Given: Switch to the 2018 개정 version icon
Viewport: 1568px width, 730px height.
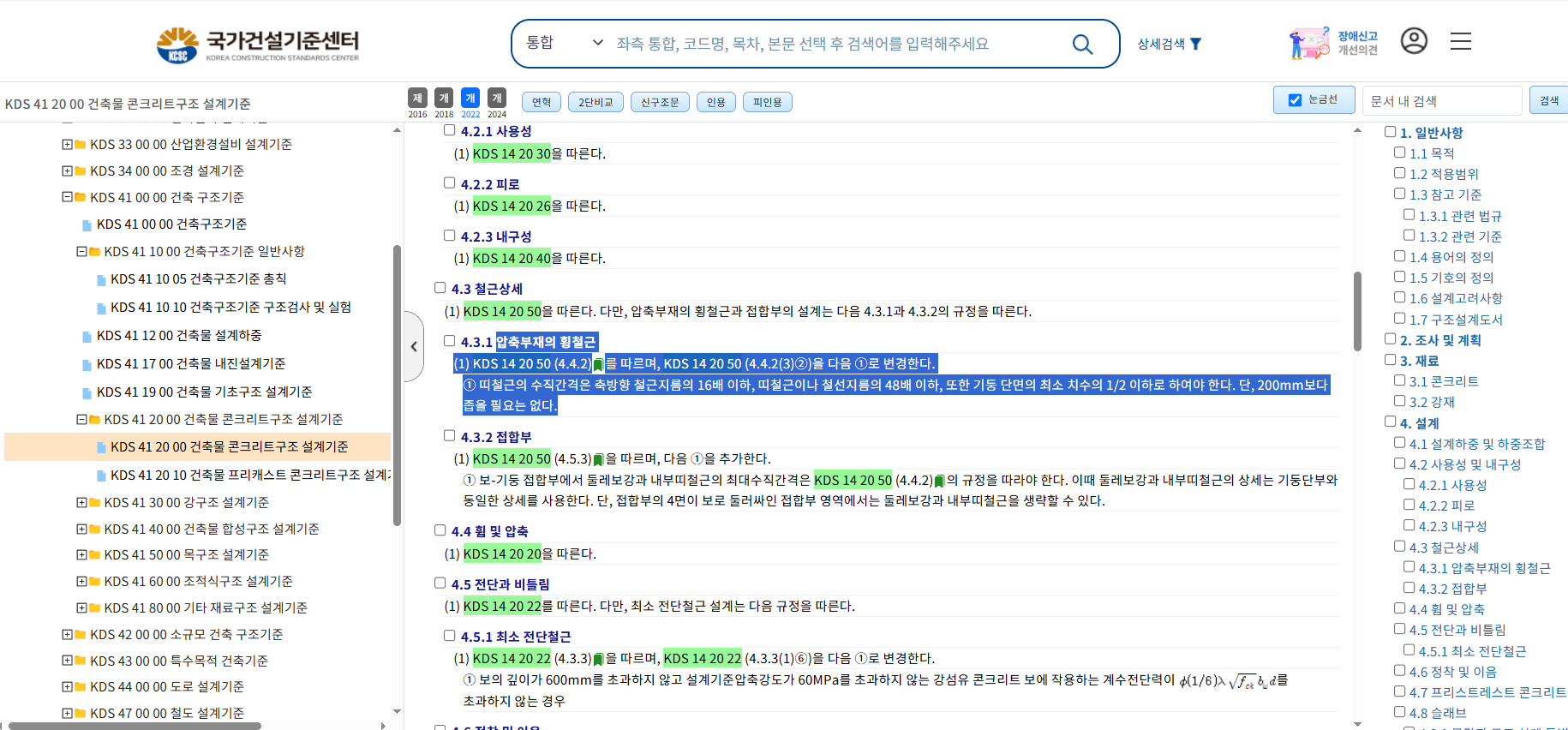Looking at the screenshot, I should click(444, 99).
